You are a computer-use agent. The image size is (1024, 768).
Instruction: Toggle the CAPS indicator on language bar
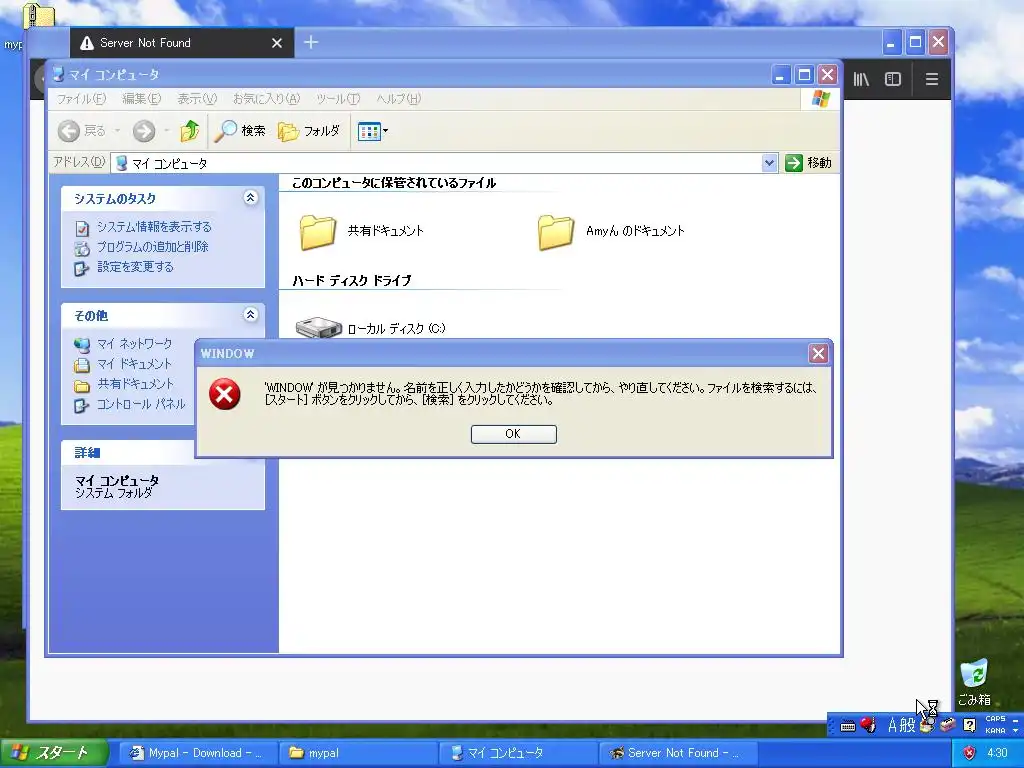tap(995, 719)
